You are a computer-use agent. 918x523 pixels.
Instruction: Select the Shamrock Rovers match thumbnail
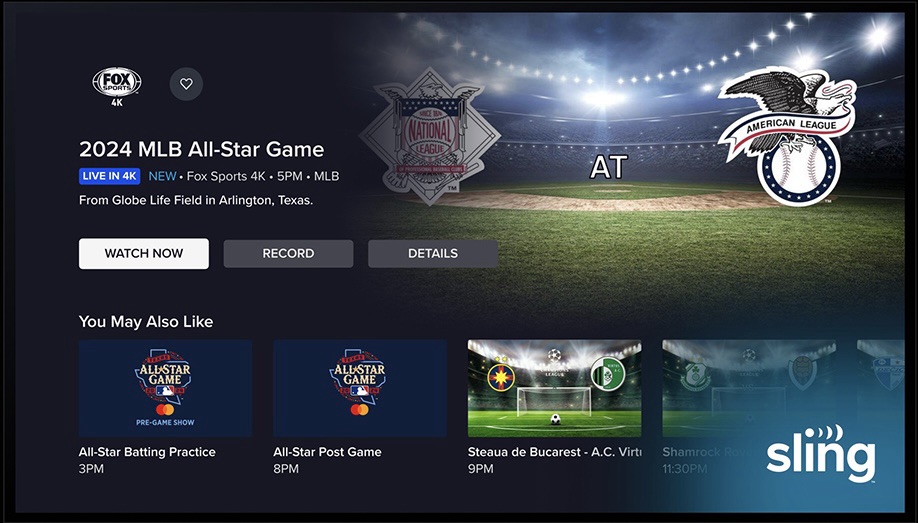(749, 388)
